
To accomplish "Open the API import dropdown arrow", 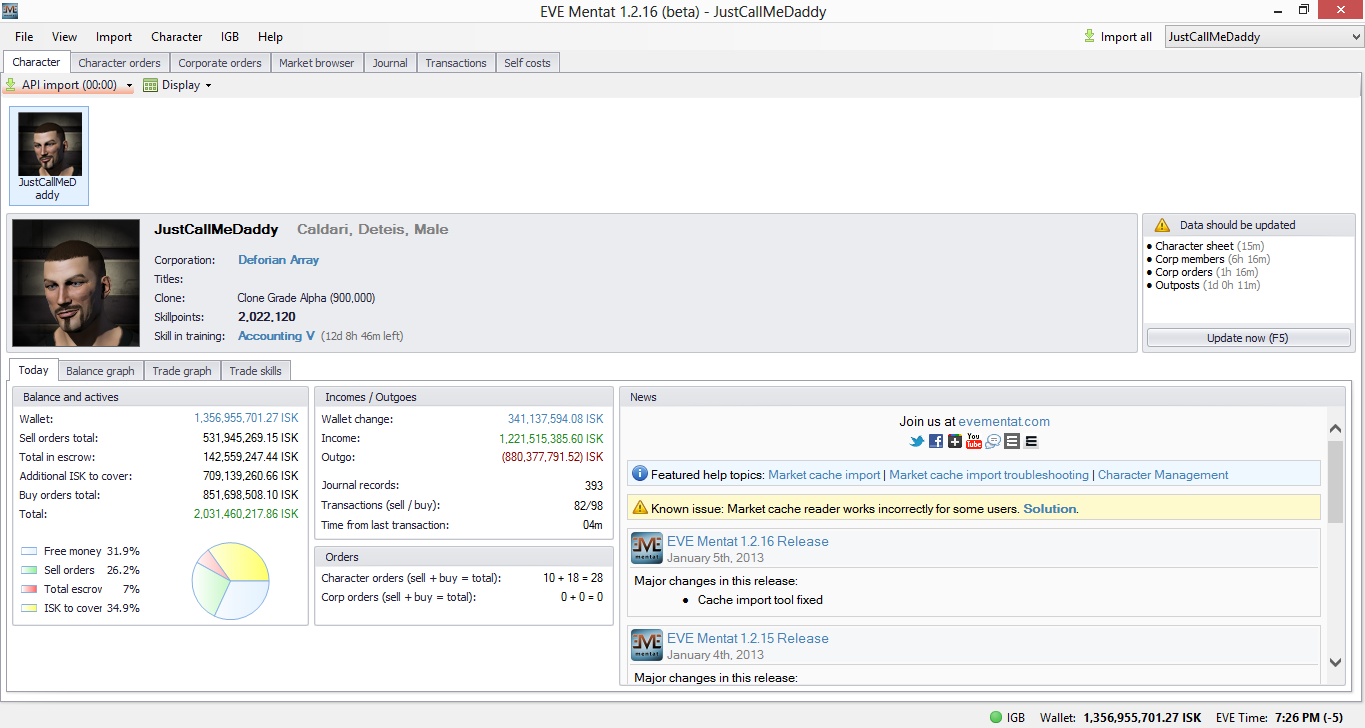I will 130,86.
